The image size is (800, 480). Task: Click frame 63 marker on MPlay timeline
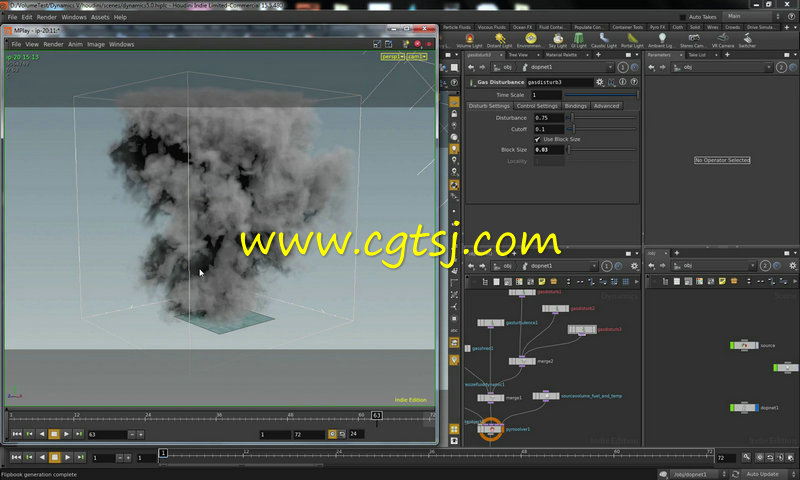tap(377, 415)
